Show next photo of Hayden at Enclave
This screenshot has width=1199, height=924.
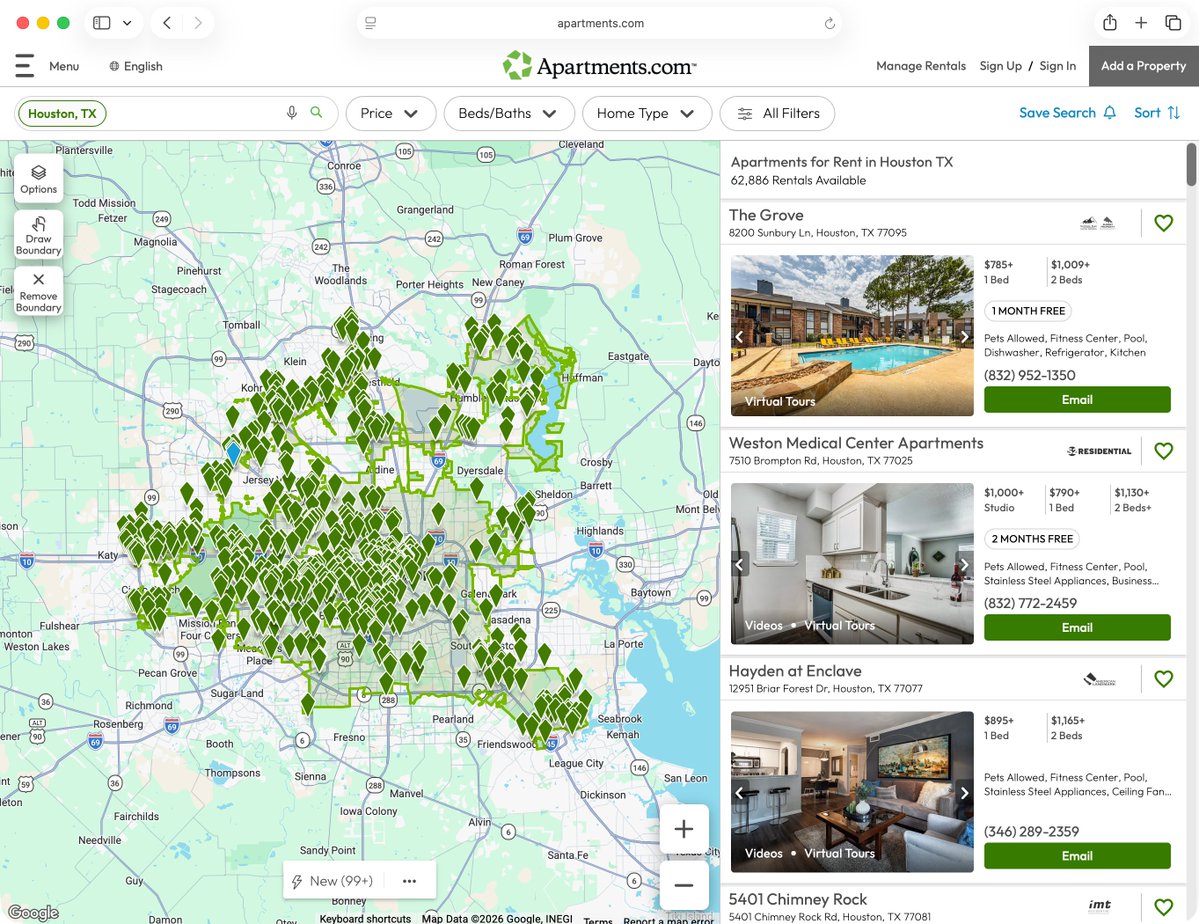point(964,792)
